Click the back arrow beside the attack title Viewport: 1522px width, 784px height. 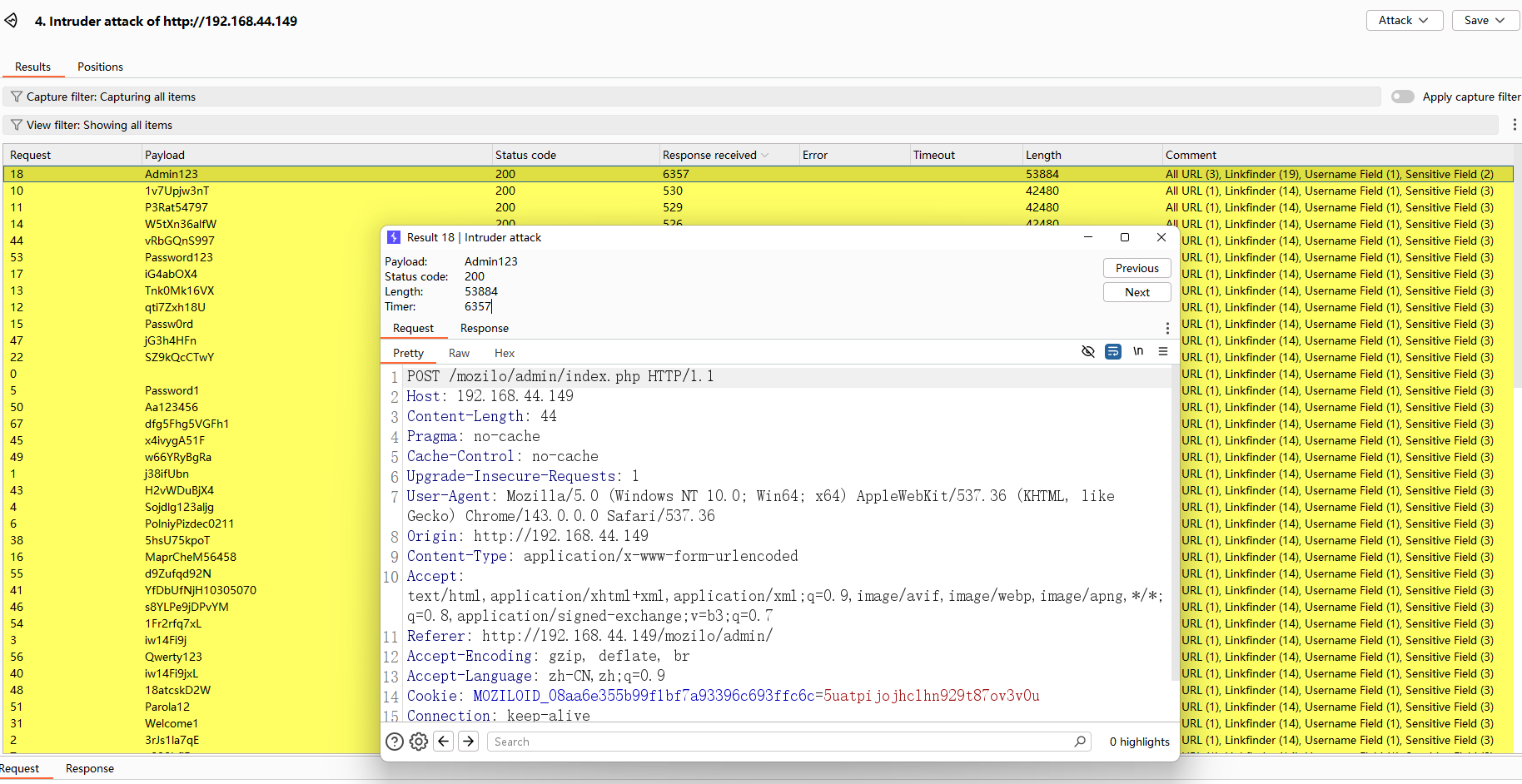[x=11, y=20]
